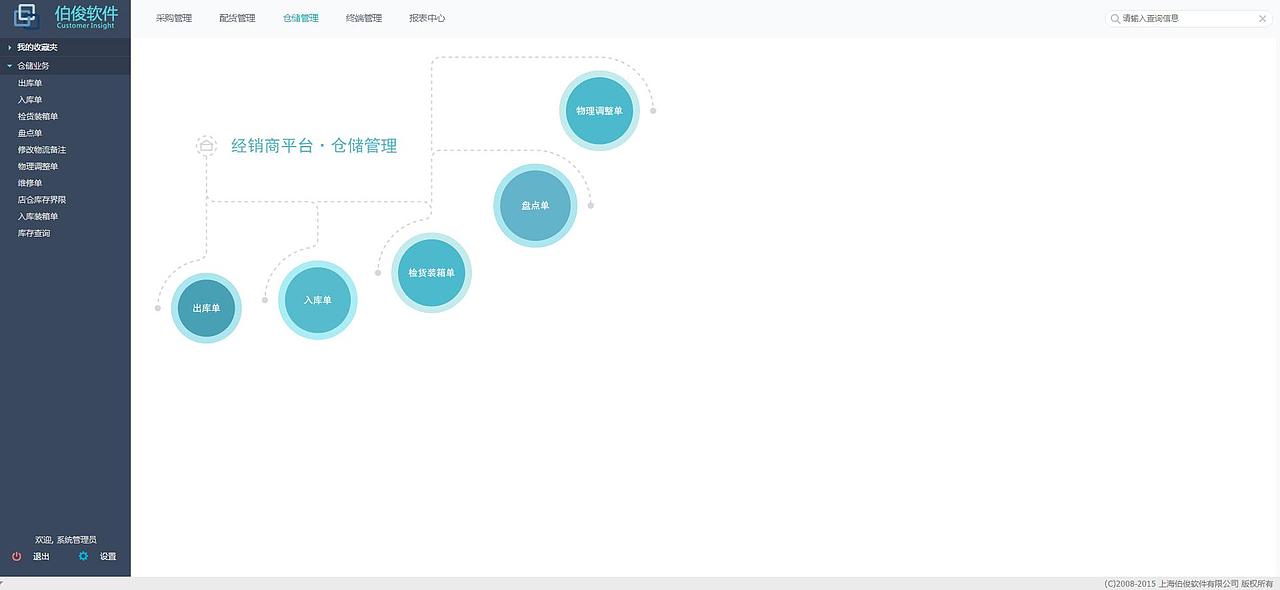The height and width of the screenshot is (590, 1280).
Task: Select 物理调整单 in the sidebar
Action: click(x=38, y=166)
